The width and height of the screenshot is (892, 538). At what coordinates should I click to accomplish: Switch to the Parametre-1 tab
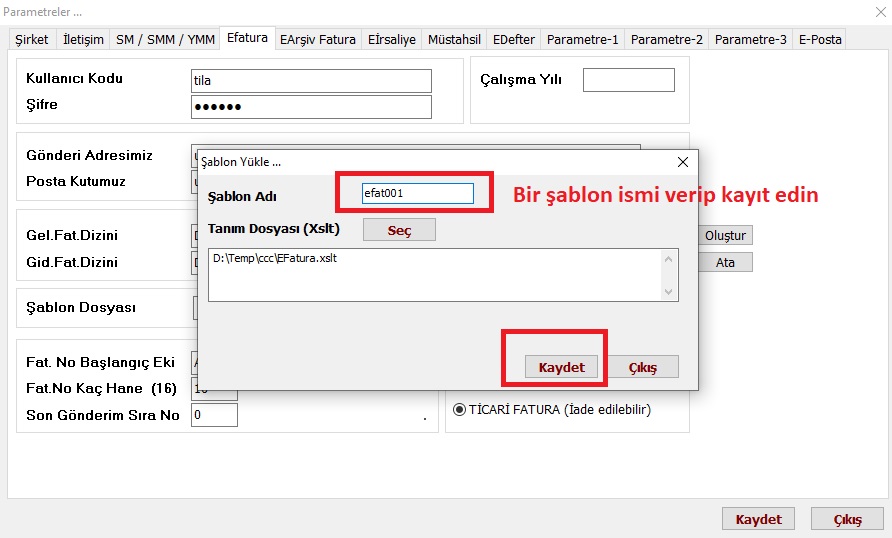pos(582,40)
